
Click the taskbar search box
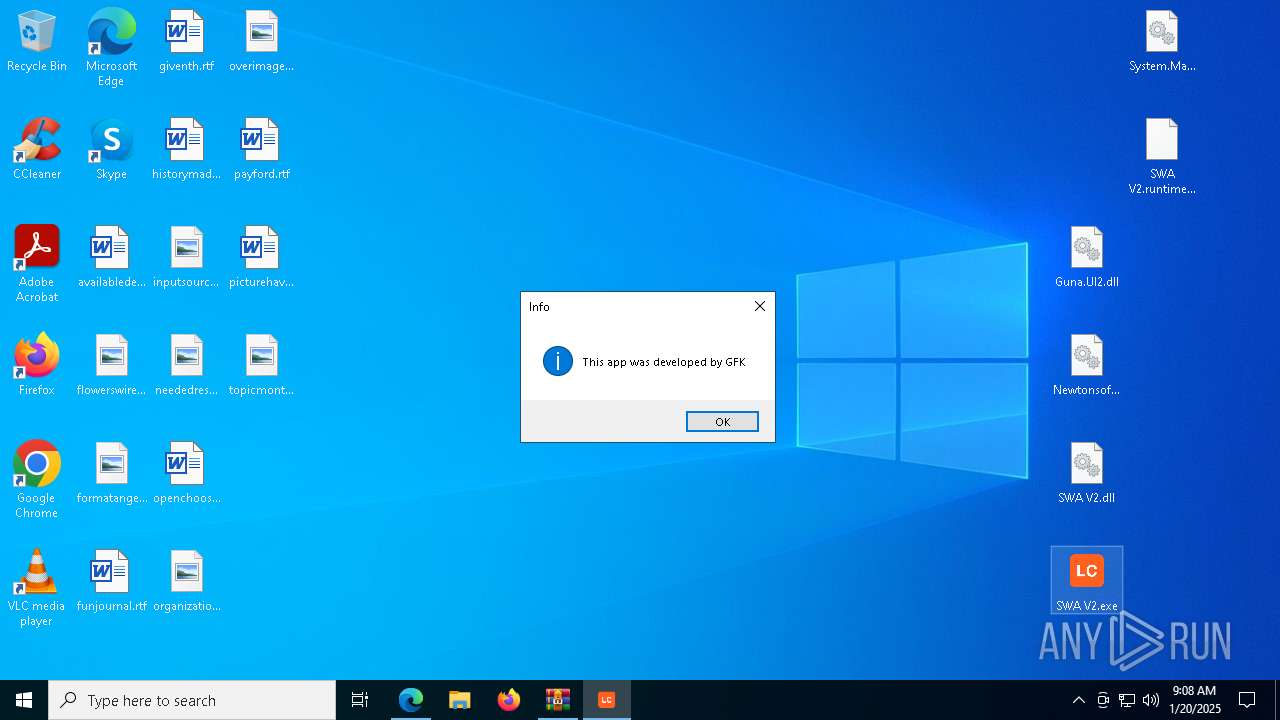(192, 700)
